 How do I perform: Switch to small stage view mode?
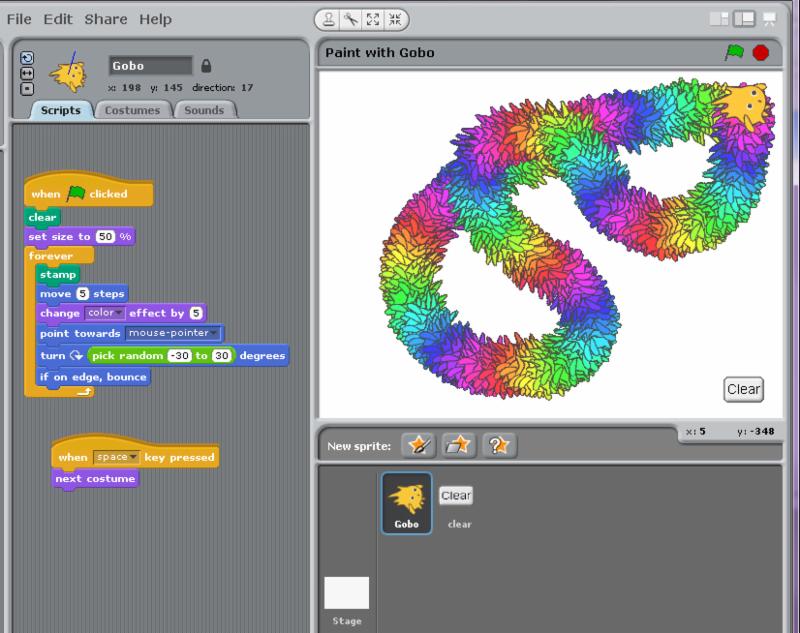point(719,19)
